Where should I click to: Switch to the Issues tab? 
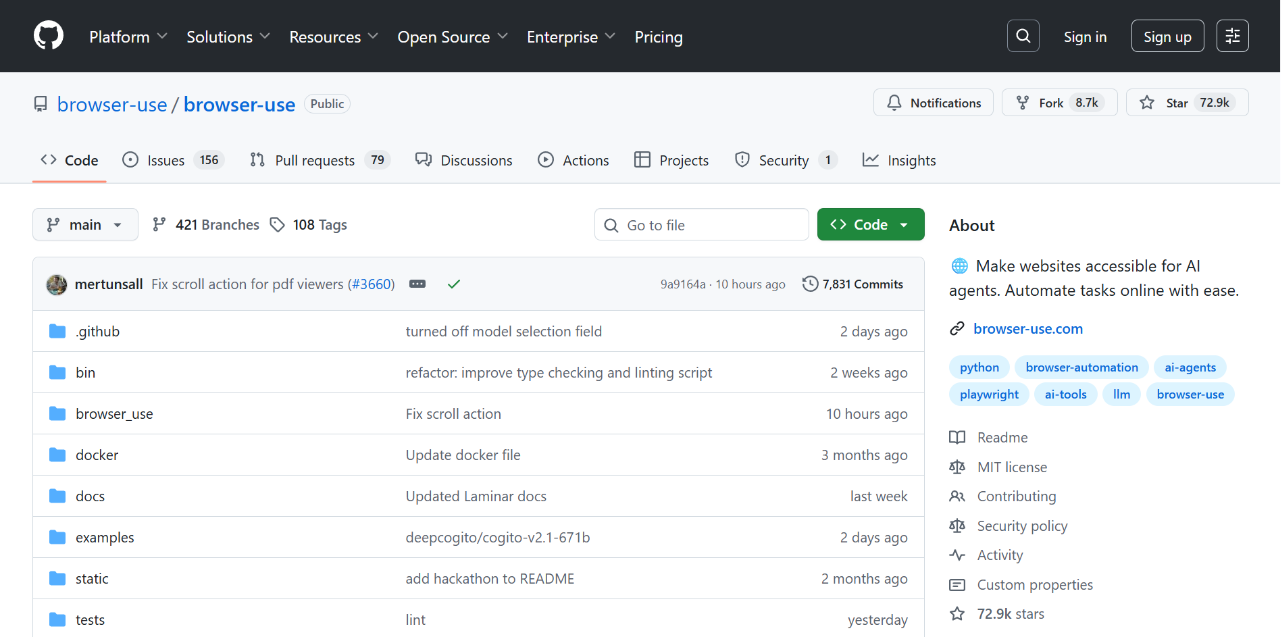(166, 160)
